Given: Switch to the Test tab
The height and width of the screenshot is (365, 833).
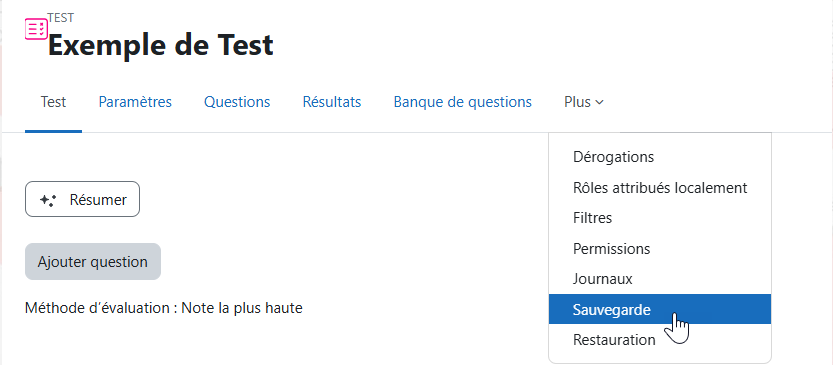Looking at the screenshot, I should [53, 102].
